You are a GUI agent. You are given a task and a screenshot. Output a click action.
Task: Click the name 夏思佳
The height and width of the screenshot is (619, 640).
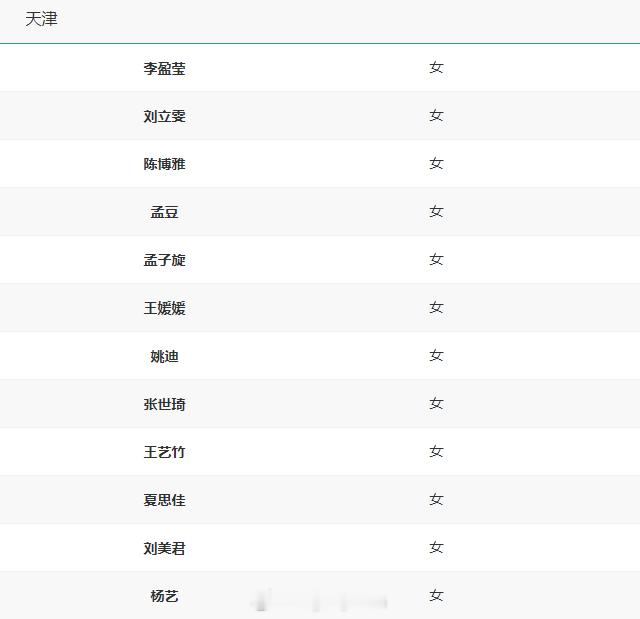click(x=164, y=500)
